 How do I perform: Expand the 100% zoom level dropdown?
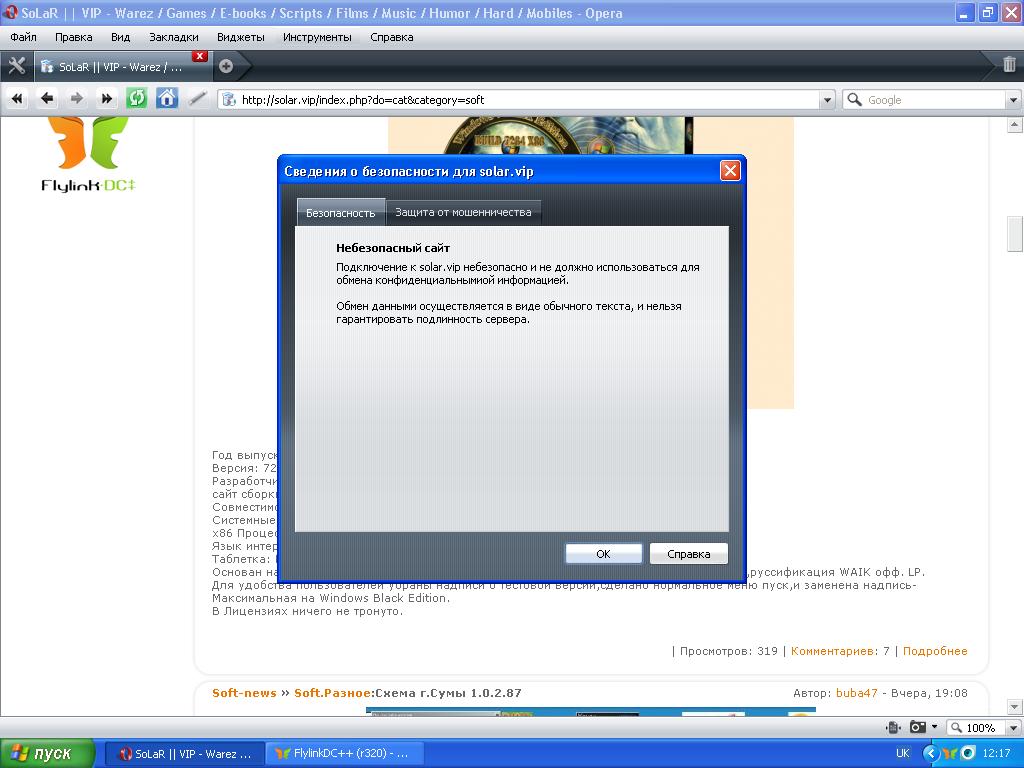point(1011,727)
